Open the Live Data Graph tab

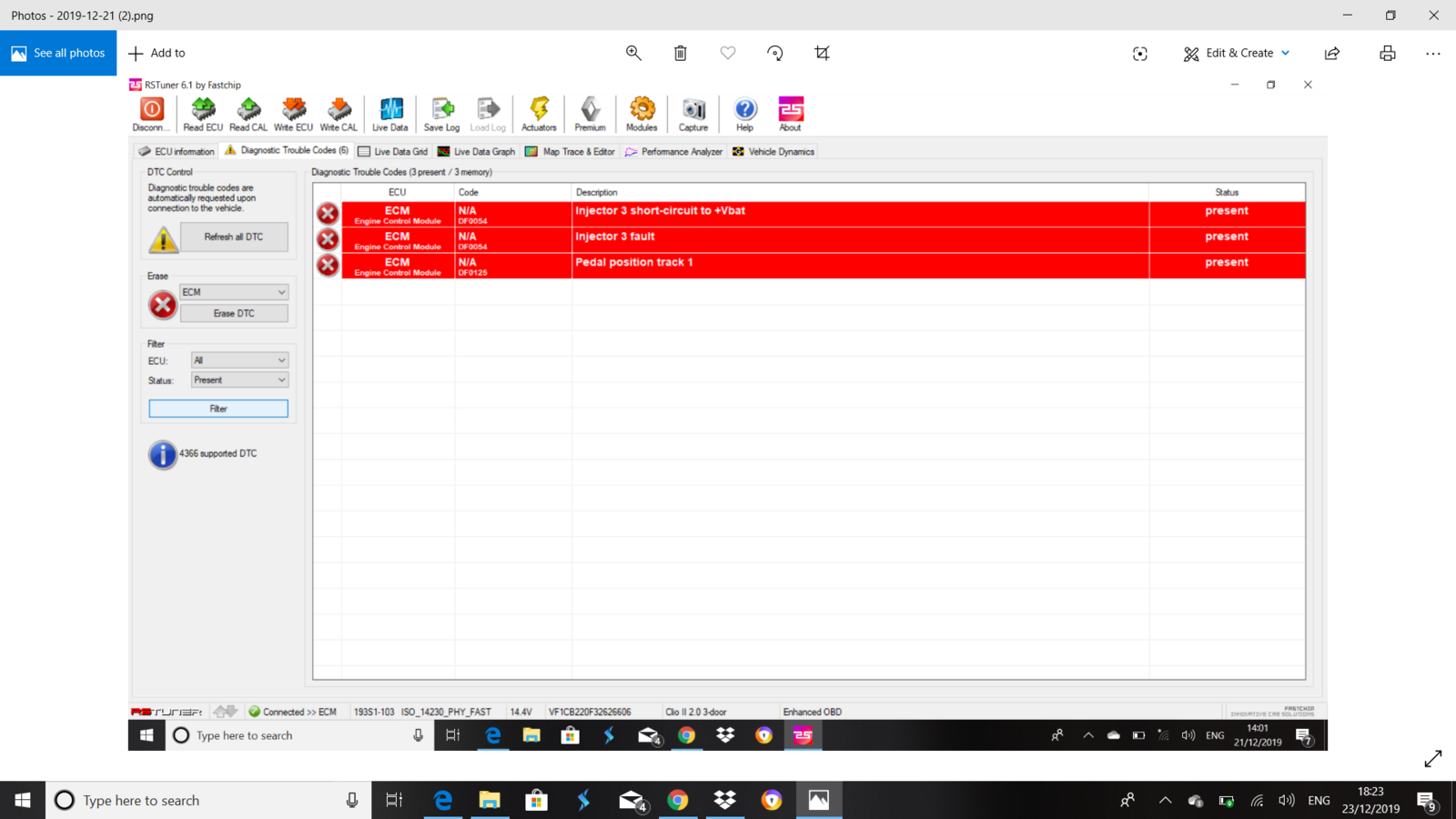click(x=476, y=152)
